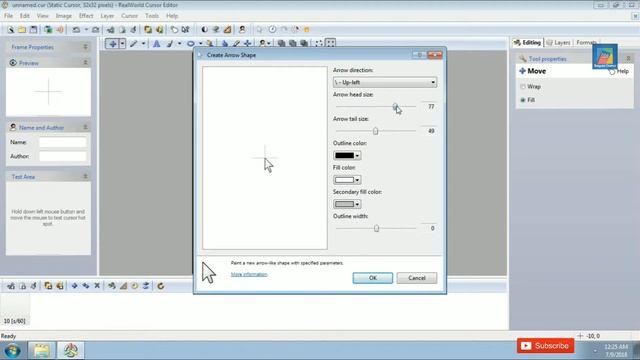640x360 pixels.
Task: Click the Arrow head size slider
Action: [x=376, y=107]
